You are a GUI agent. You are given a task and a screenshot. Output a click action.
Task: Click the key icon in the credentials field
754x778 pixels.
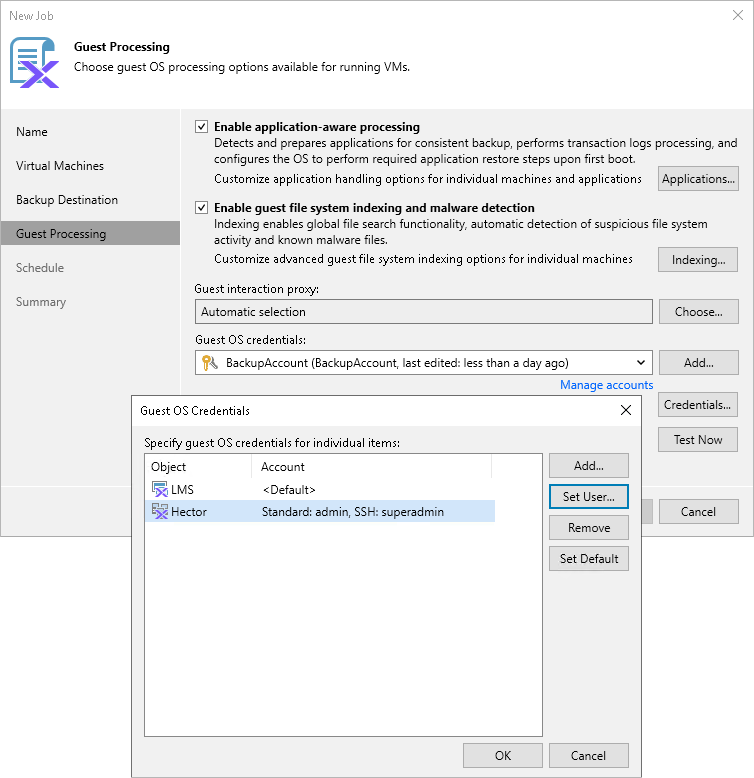[210, 363]
